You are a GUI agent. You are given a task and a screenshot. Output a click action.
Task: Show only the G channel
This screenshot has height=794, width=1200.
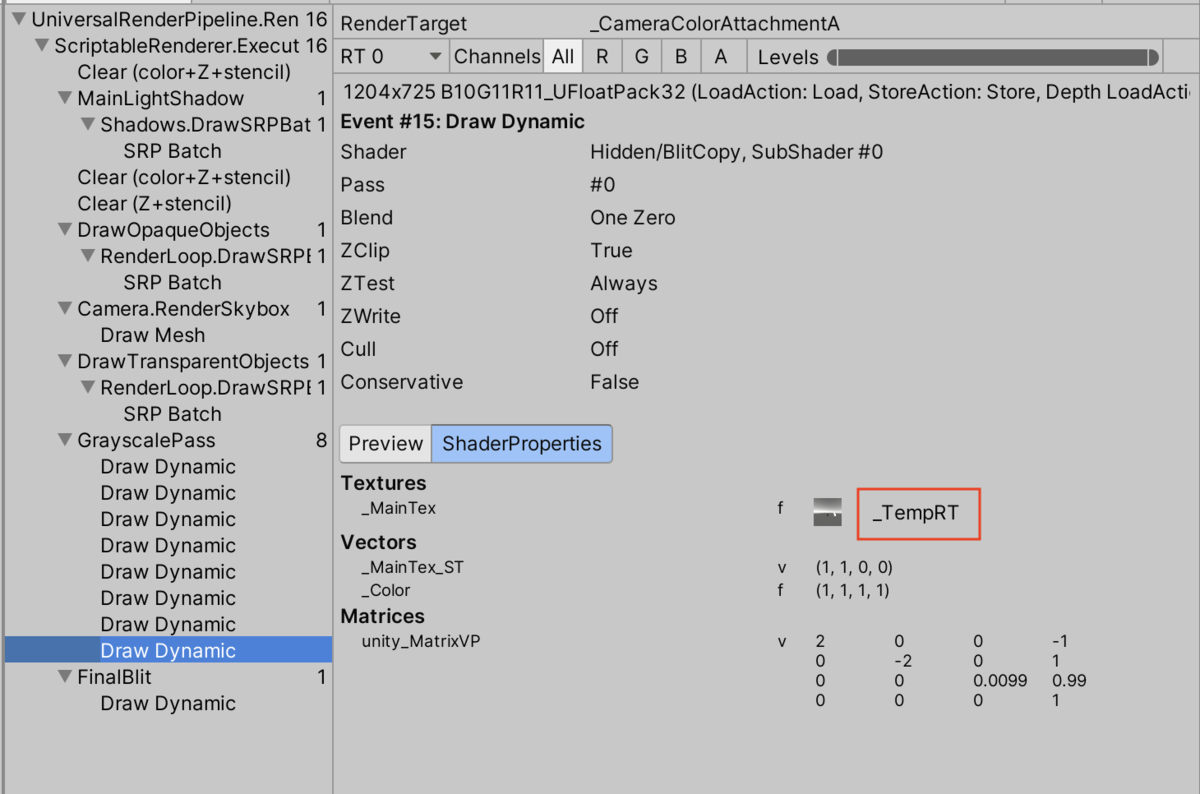641,57
